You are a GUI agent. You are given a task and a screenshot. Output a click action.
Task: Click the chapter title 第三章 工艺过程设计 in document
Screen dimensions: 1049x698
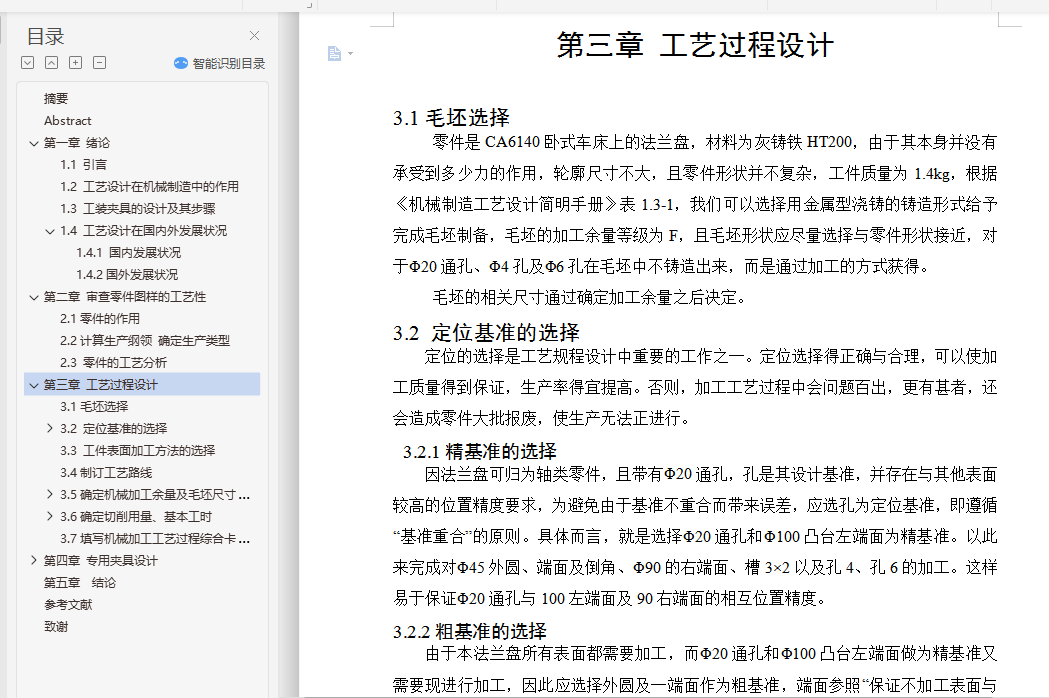click(696, 46)
